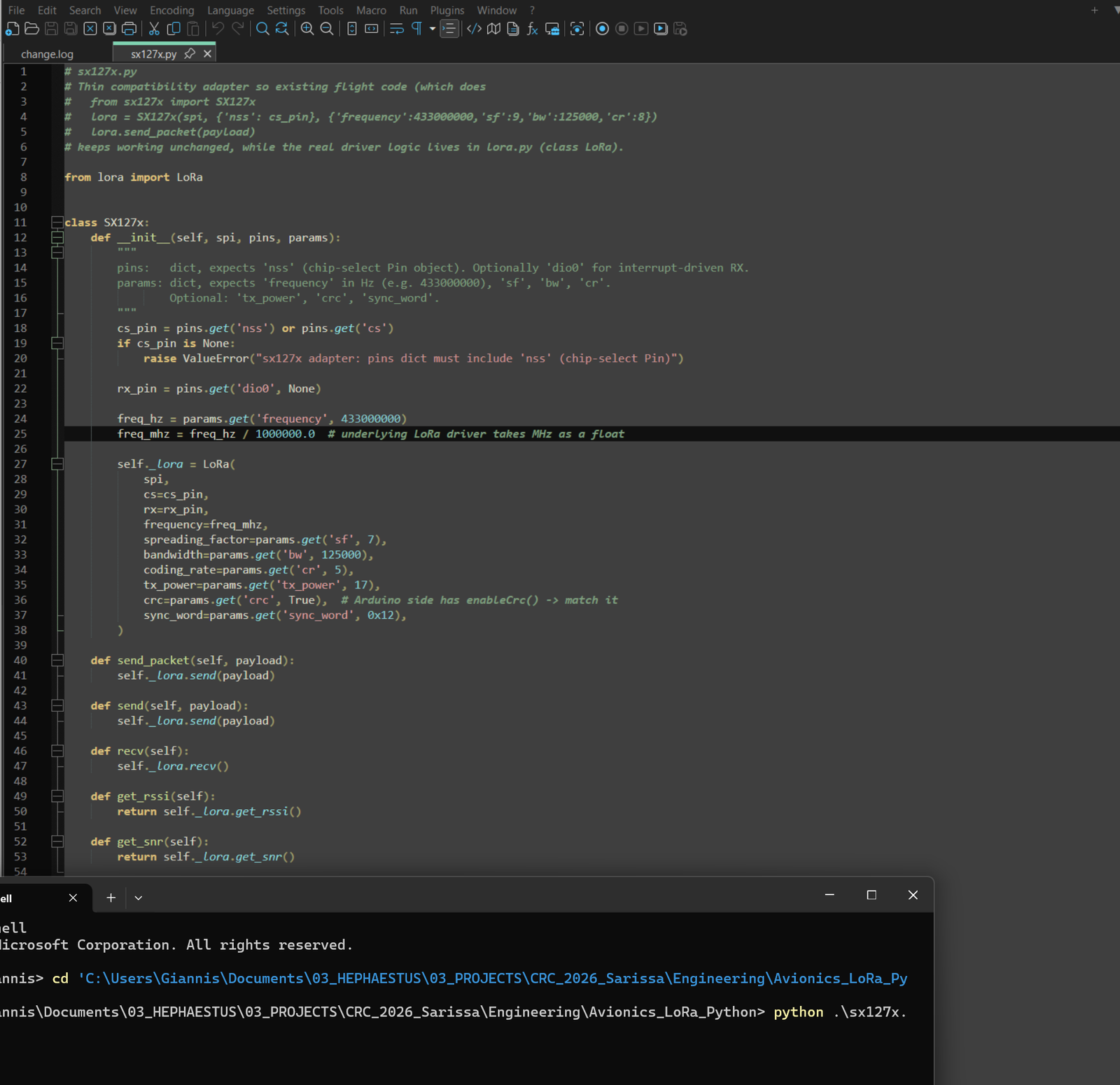Switch to the change.log tab
Screen dimensions: 1120x1085
coord(48,54)
